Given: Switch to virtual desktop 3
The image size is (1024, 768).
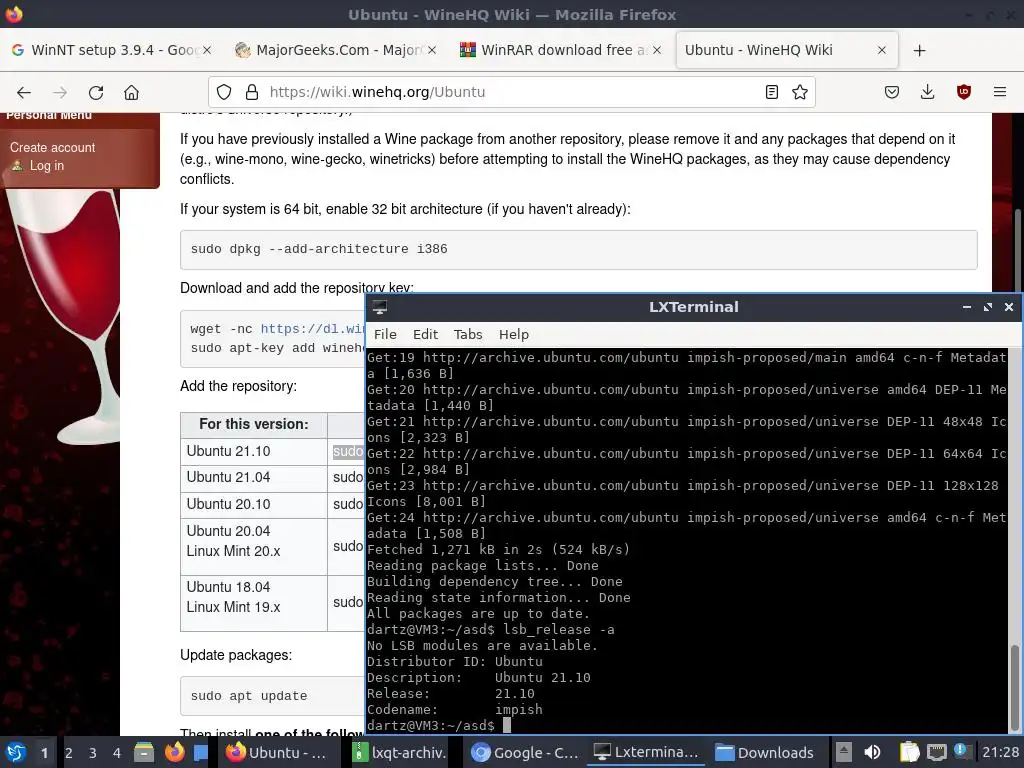Looking at the screenshot, I should click(93, 752).
